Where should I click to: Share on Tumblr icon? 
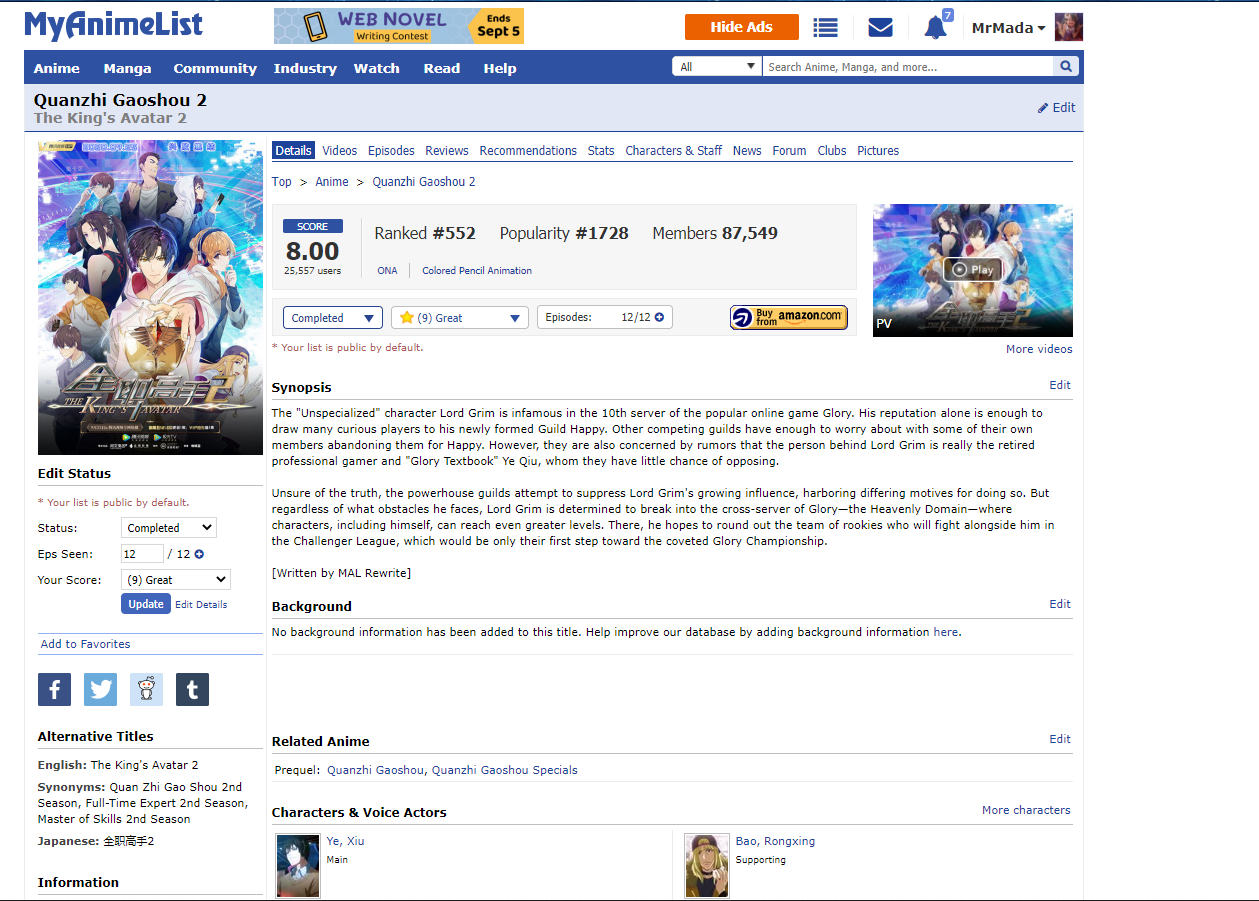click(192, 689)
